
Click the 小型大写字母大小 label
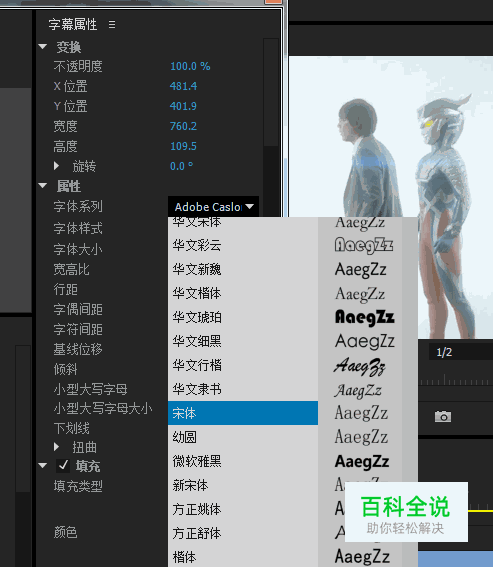(x=103, y=408)
